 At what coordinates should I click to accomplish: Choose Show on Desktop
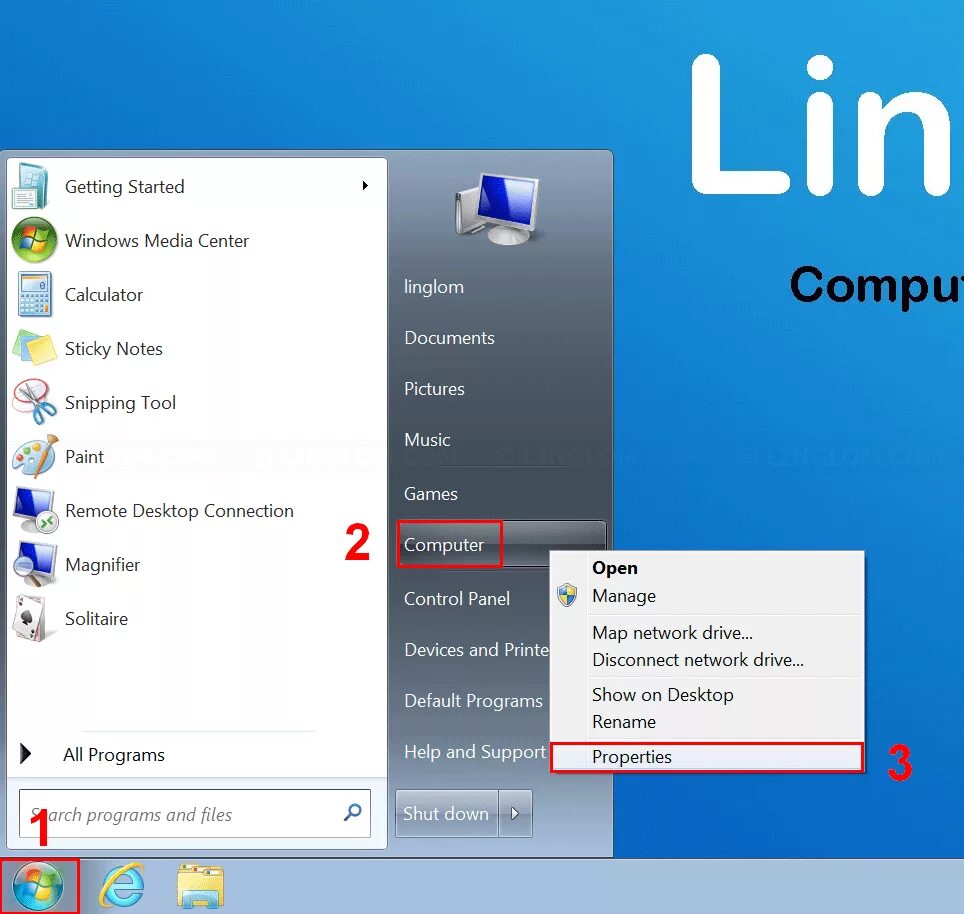tap(663, 695)
